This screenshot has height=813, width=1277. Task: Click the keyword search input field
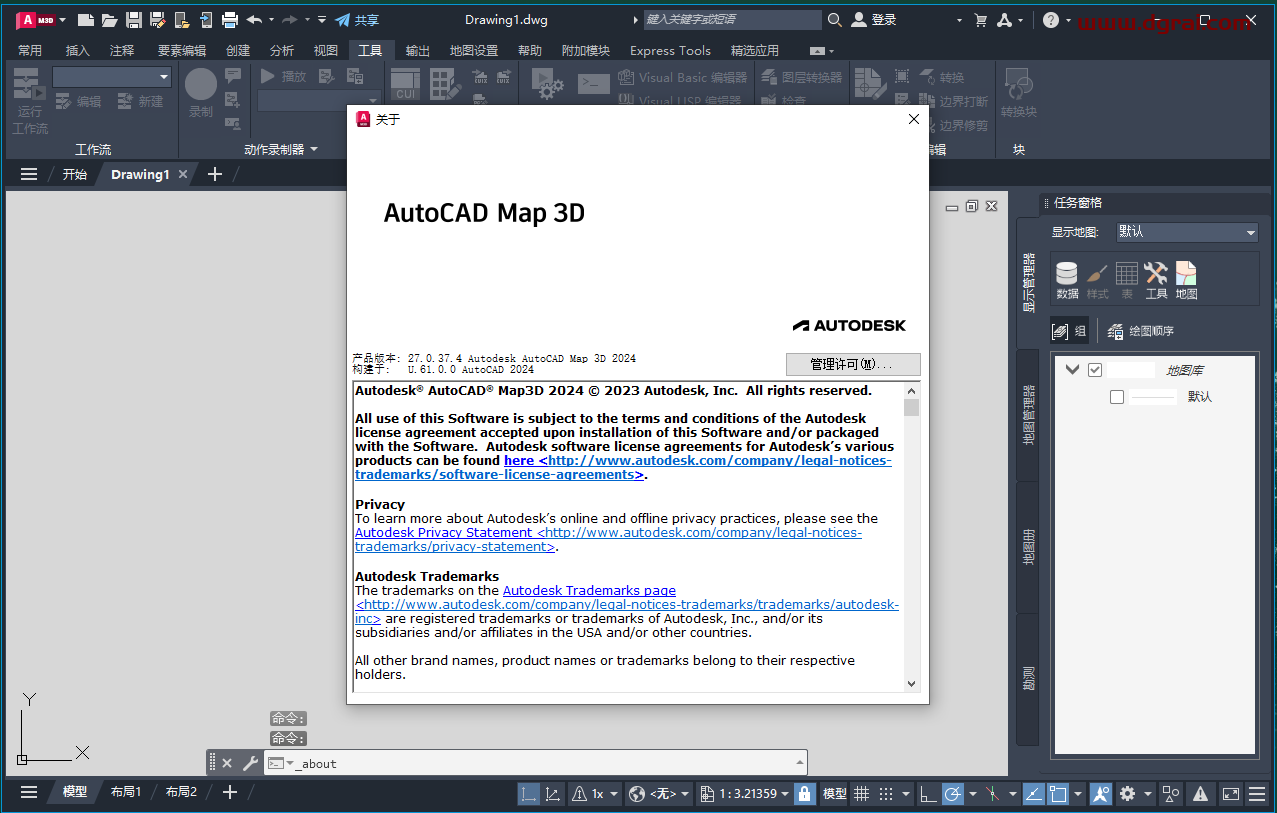732,19
